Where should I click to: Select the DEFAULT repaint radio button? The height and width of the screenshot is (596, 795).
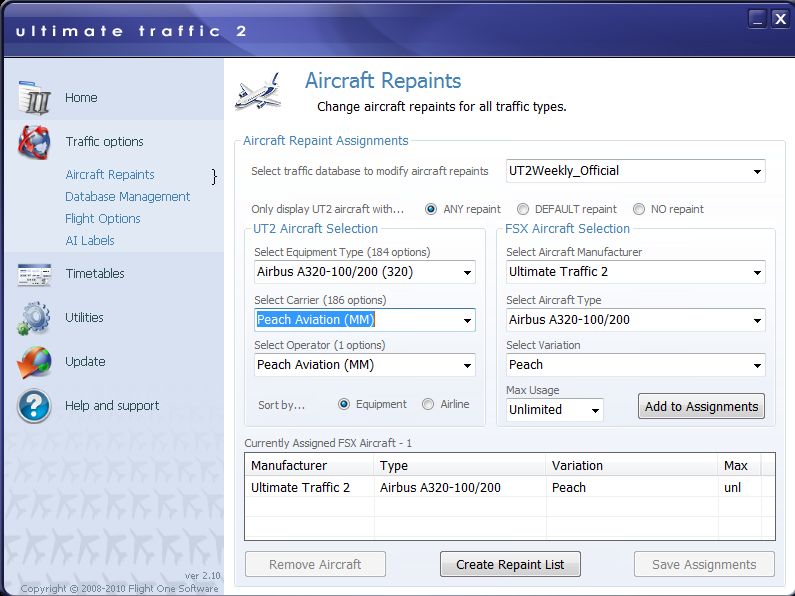point(523,209)
